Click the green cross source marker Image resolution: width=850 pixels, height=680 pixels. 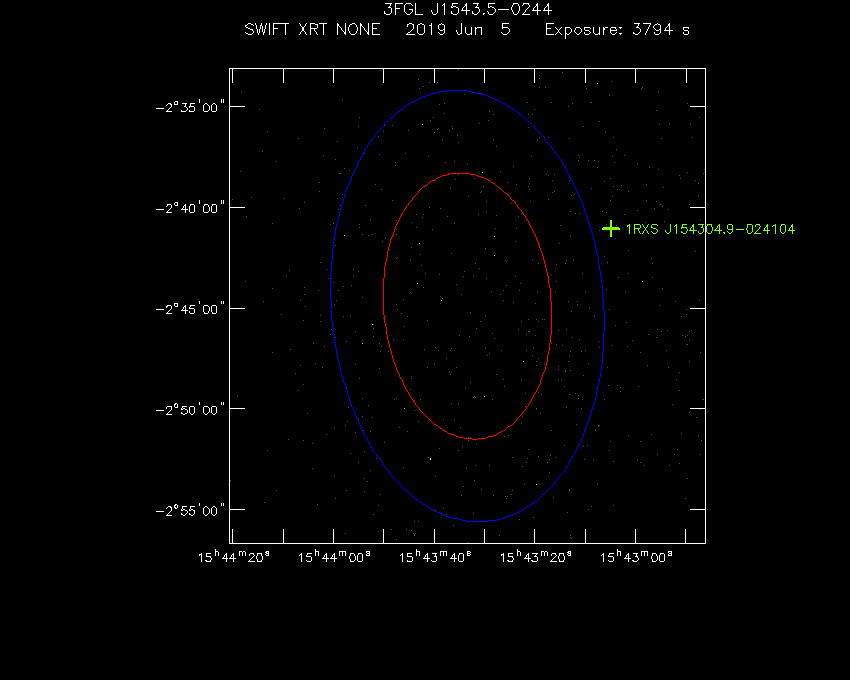[x=611, y=229]
